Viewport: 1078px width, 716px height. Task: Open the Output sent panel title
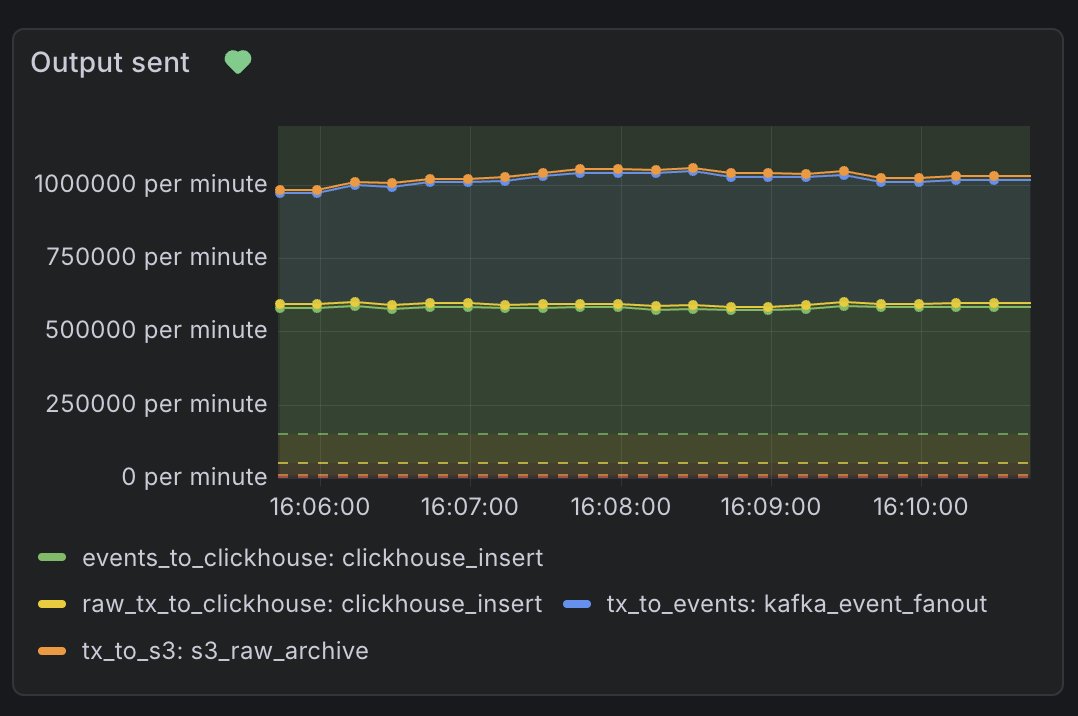click(110, 63)
